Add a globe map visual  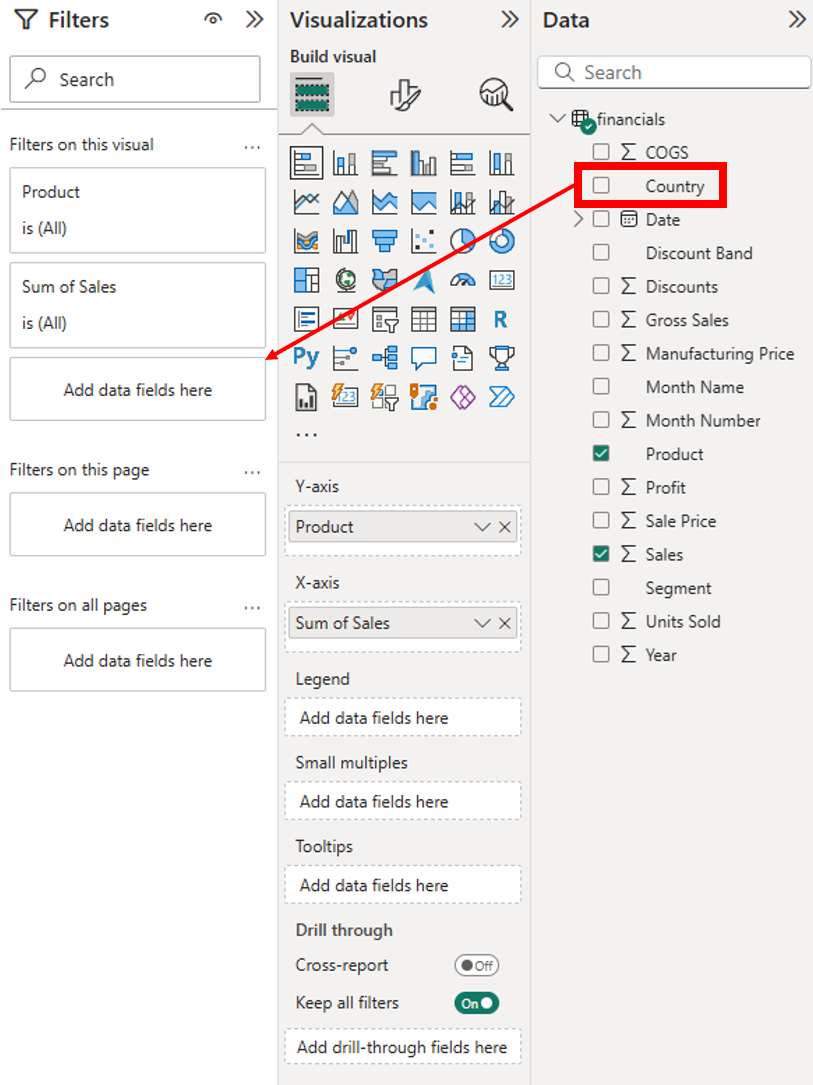(345, 280)
